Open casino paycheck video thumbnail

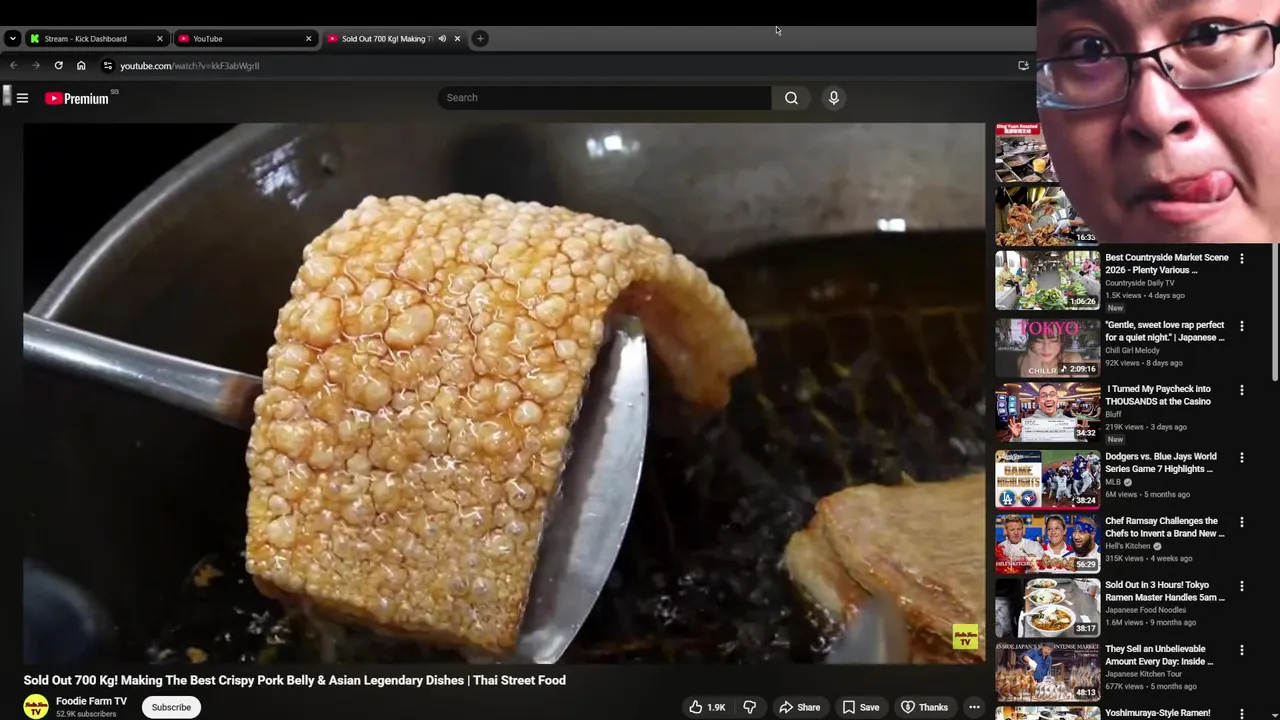pyautogui.click(x=1047, y=411)
